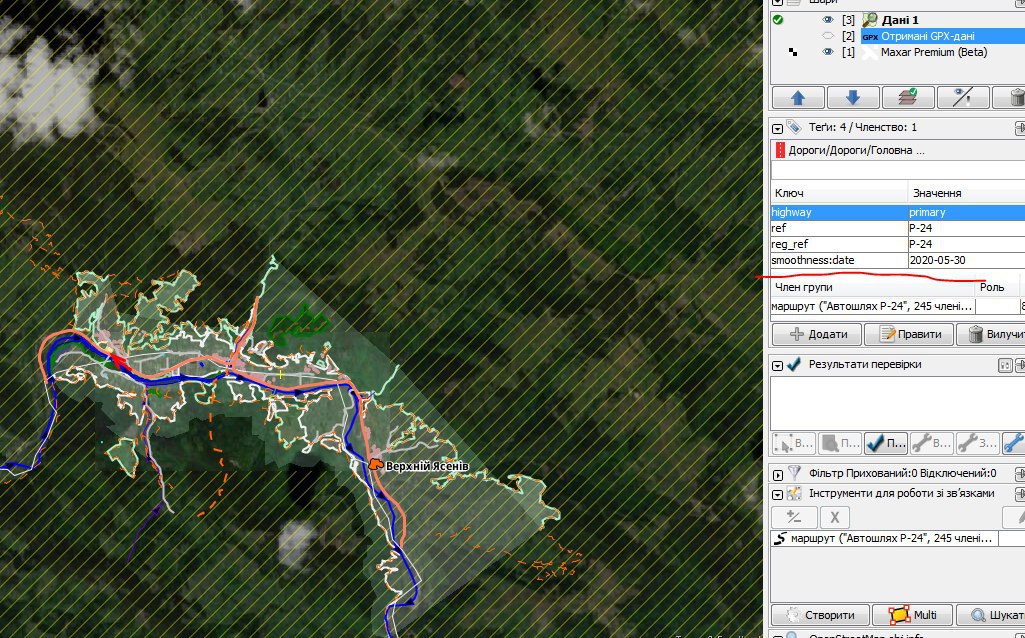Collapse the Результати перевірки panel

(777, 366)
